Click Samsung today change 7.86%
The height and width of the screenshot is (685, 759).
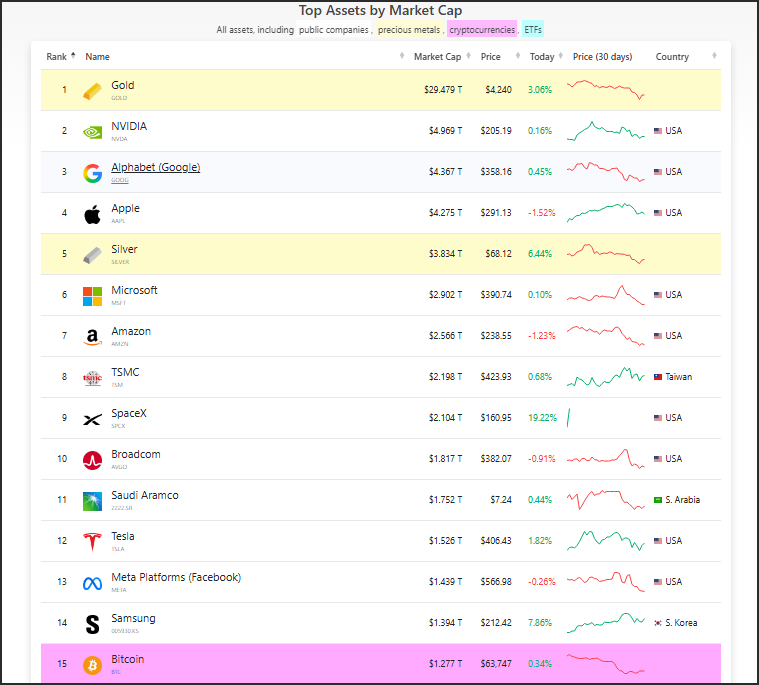pos(540,623)
